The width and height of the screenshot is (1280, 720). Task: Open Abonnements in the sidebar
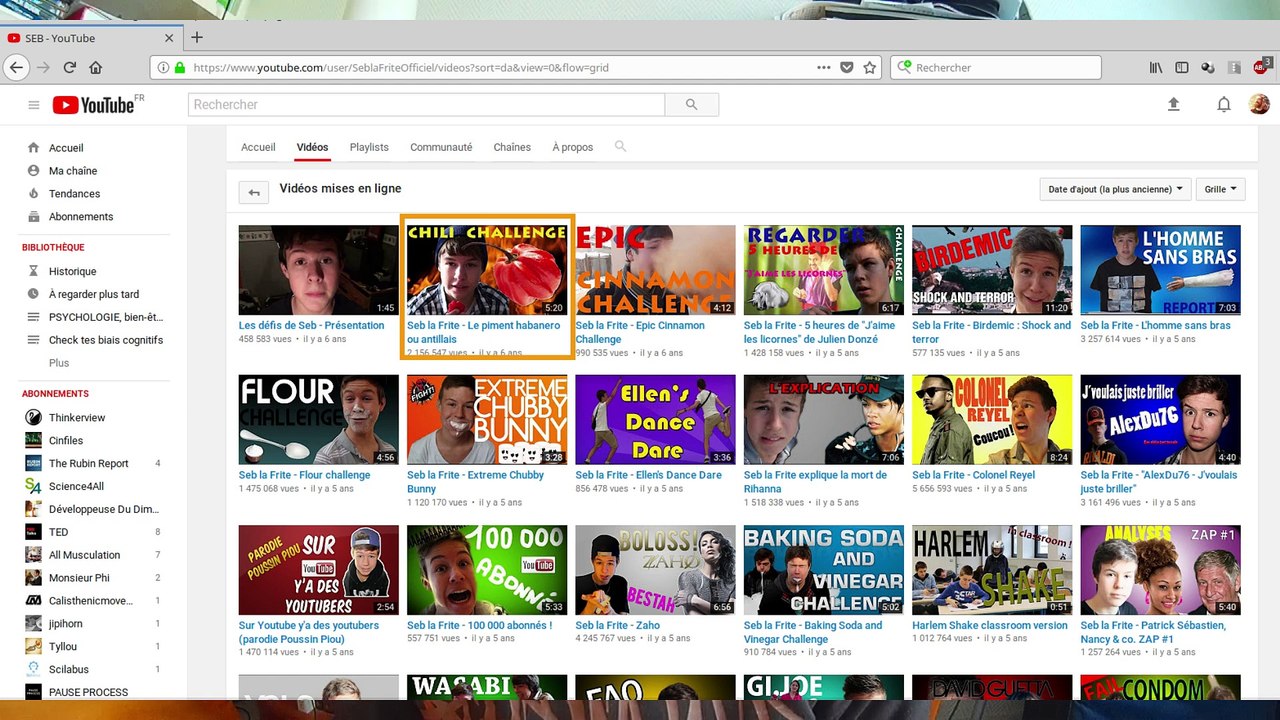pos(81,217)
